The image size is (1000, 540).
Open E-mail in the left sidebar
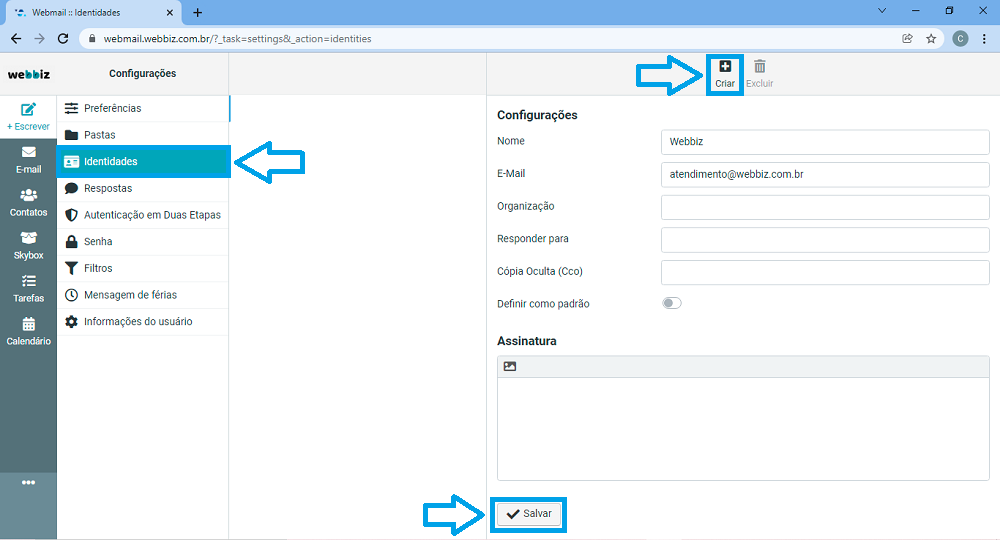[28, 159]
